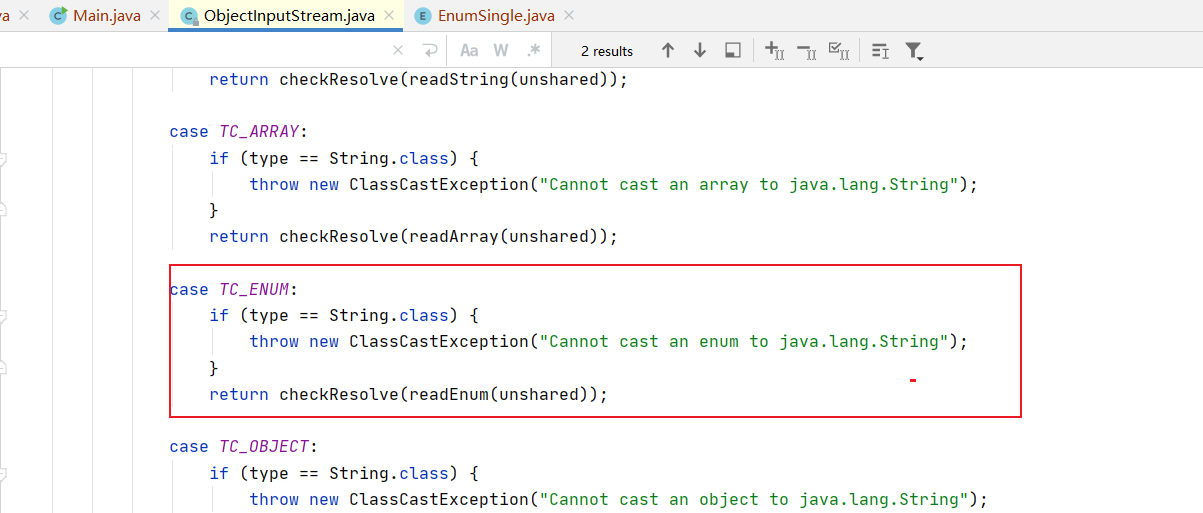Jump to the next search occurrence
Viewport: 1203px width, 513px height.
tap(700, 50)
